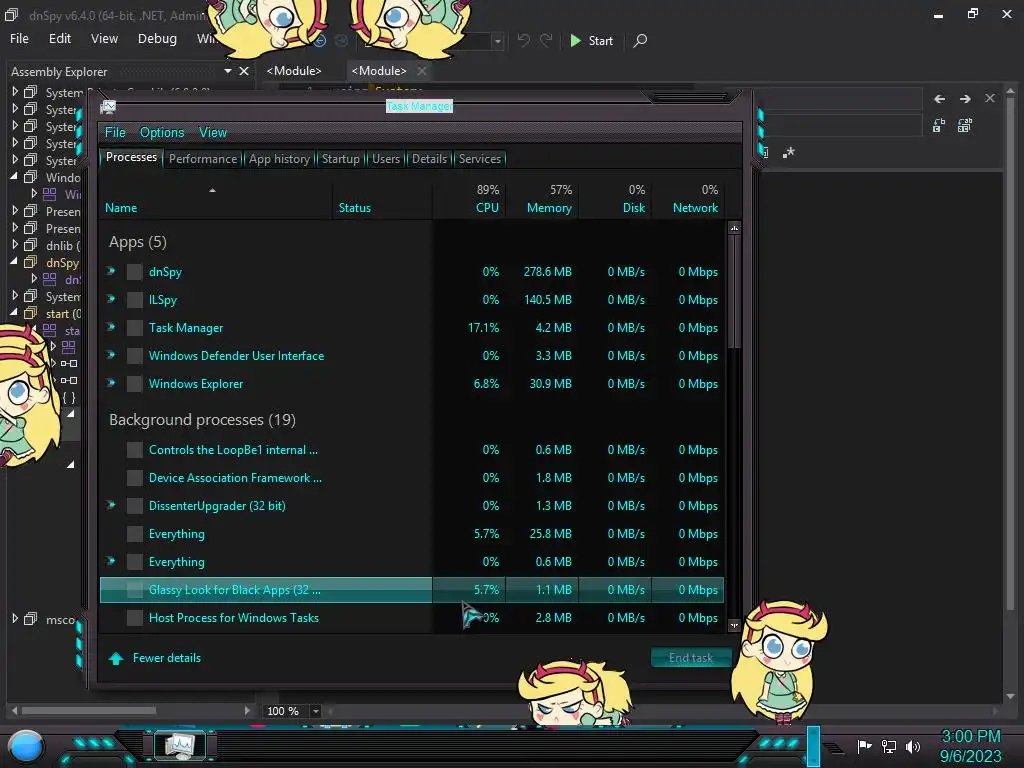Click the Windows Defender User Interface process icon
Screen dimensions: 1024x768
click(x=135, y=356)
